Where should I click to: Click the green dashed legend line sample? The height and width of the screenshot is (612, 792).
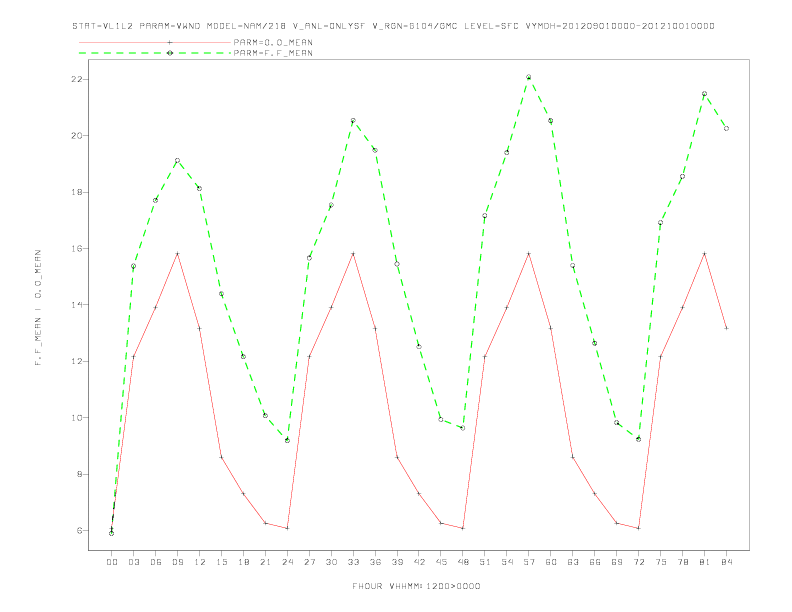pos(155,53)
